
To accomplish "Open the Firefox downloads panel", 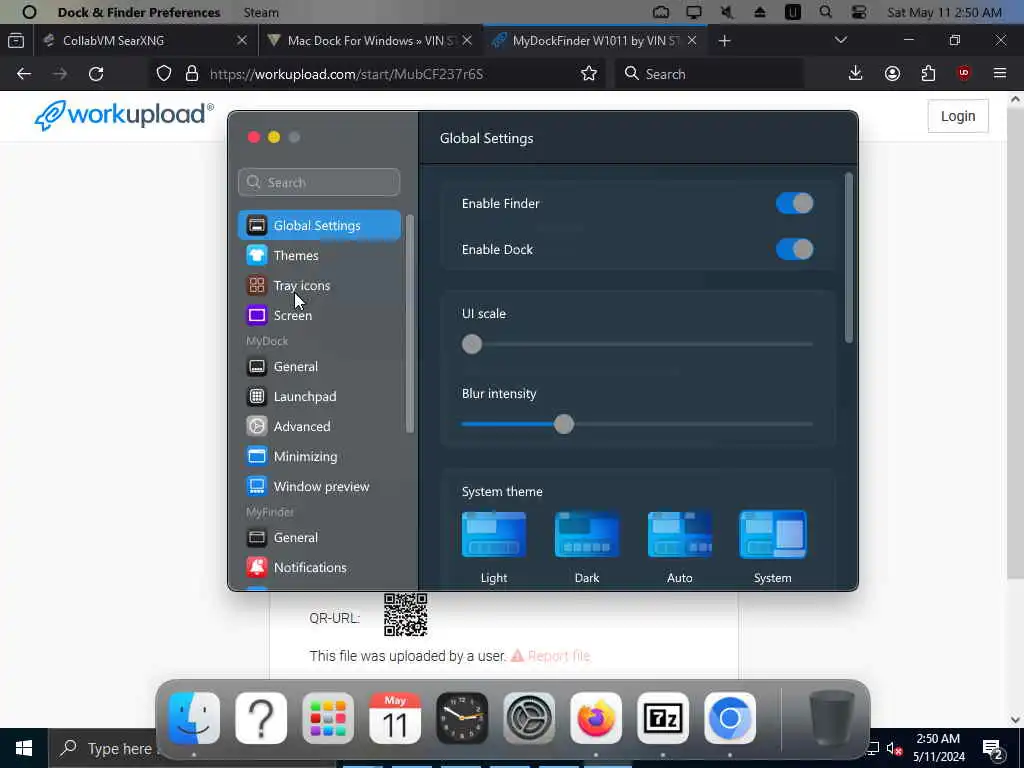I will click(x=856, y=74).
